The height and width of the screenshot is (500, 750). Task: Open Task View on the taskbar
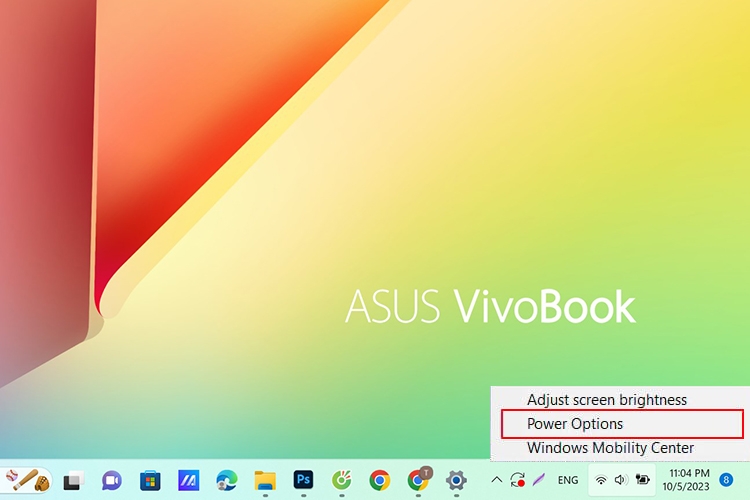(73, 480)
